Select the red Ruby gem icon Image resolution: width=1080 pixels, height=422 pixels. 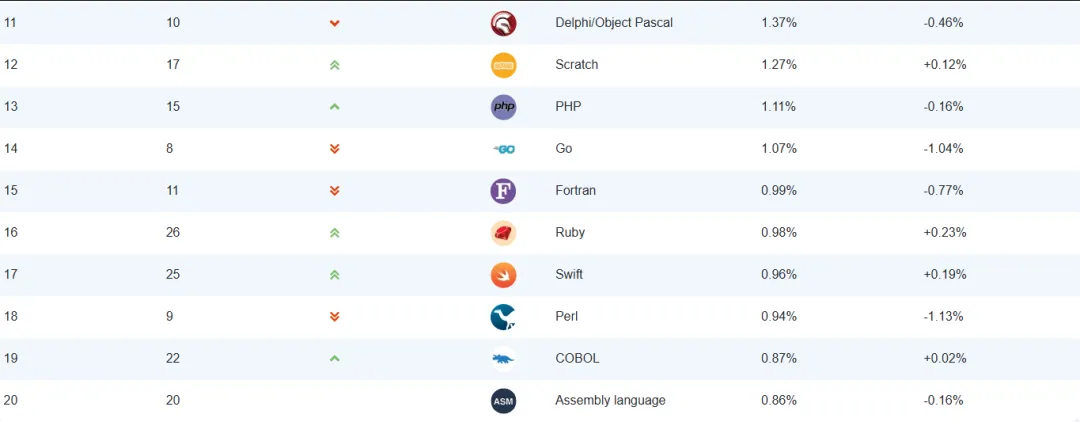coord(503,233)
